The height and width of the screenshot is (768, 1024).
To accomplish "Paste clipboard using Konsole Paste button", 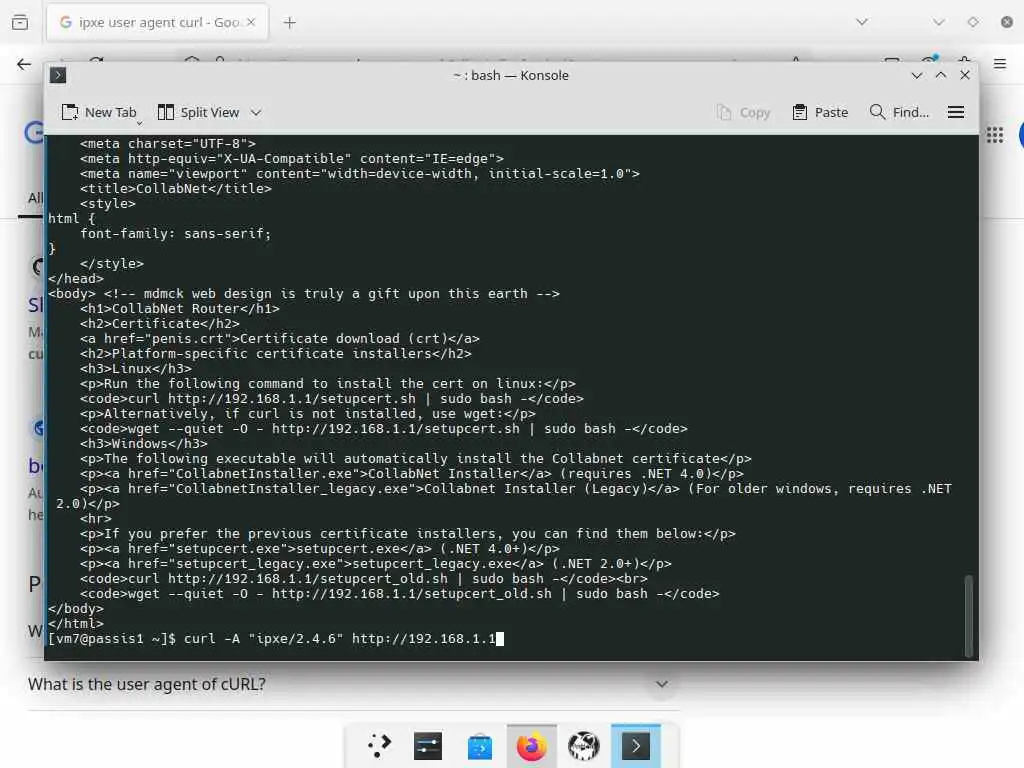I will click(820, 112).
